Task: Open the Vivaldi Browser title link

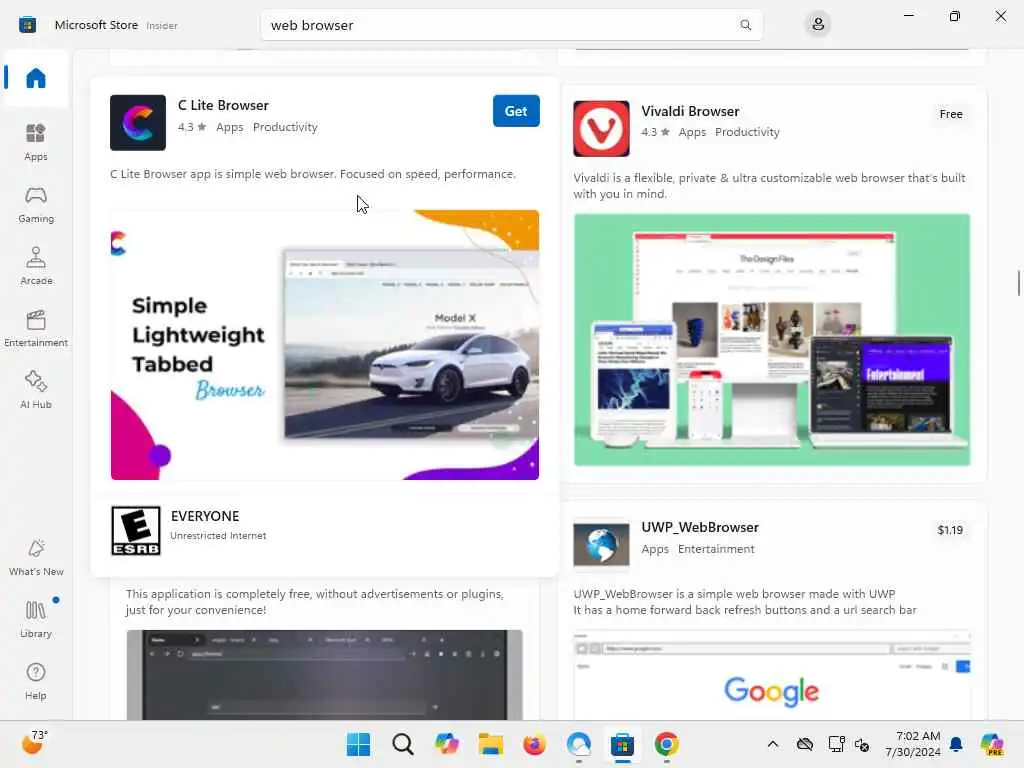Action: click(x=690, y=111)
